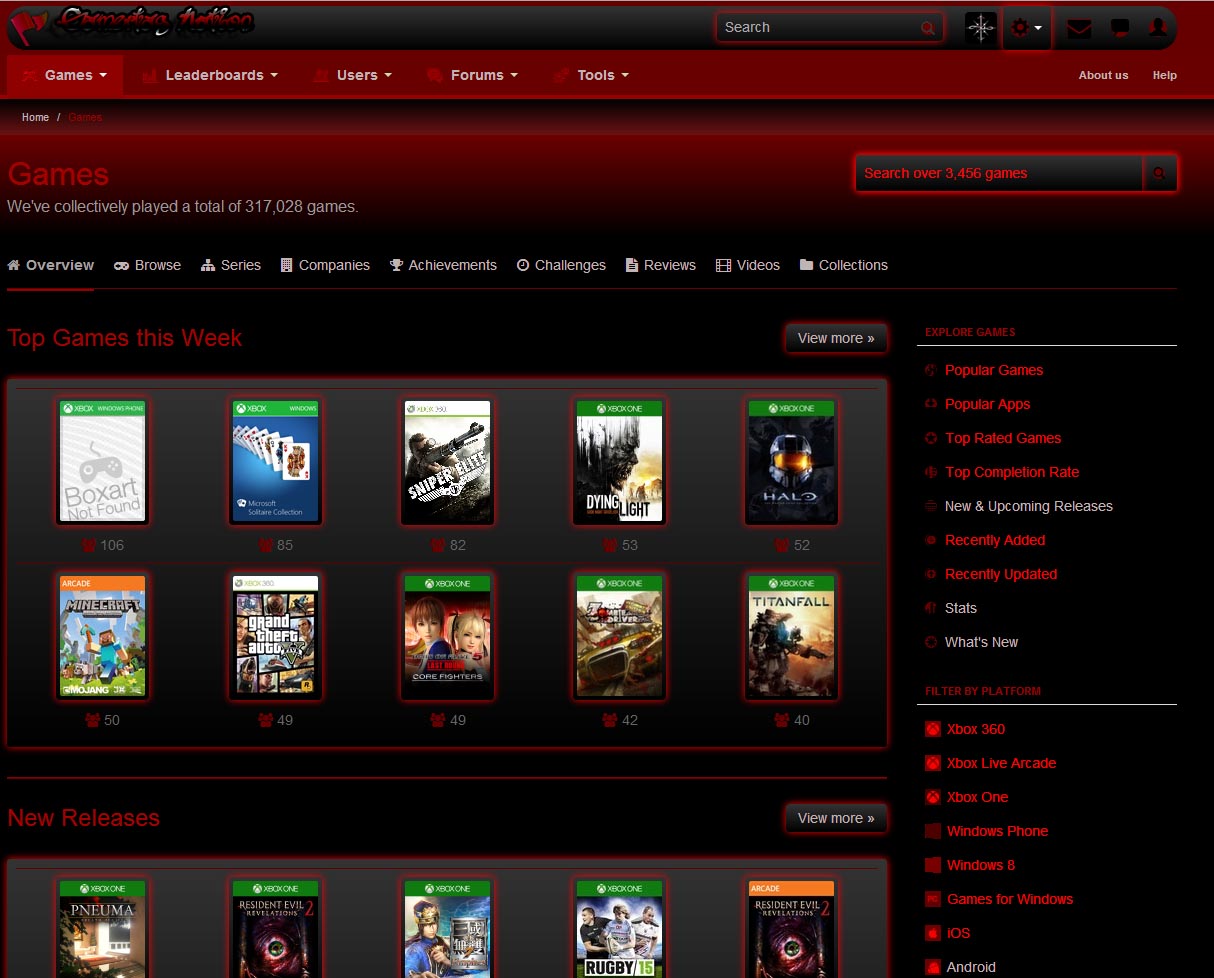The height and width of the screenshot is (978, 1214).
Task: Click the Xbox Live Arcade platform icon
Action: tap(932, 763)
